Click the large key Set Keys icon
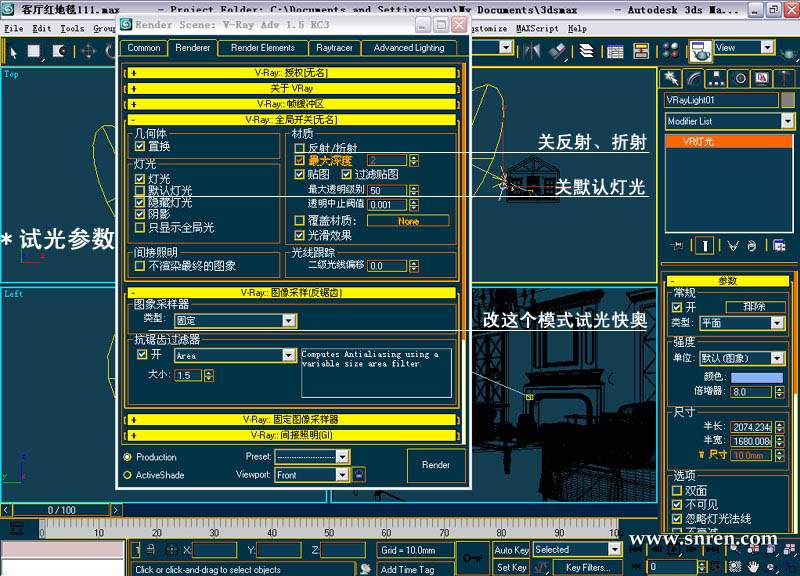Image resolution: width=800 pixels, height=576 pixels. click(471, 558)
